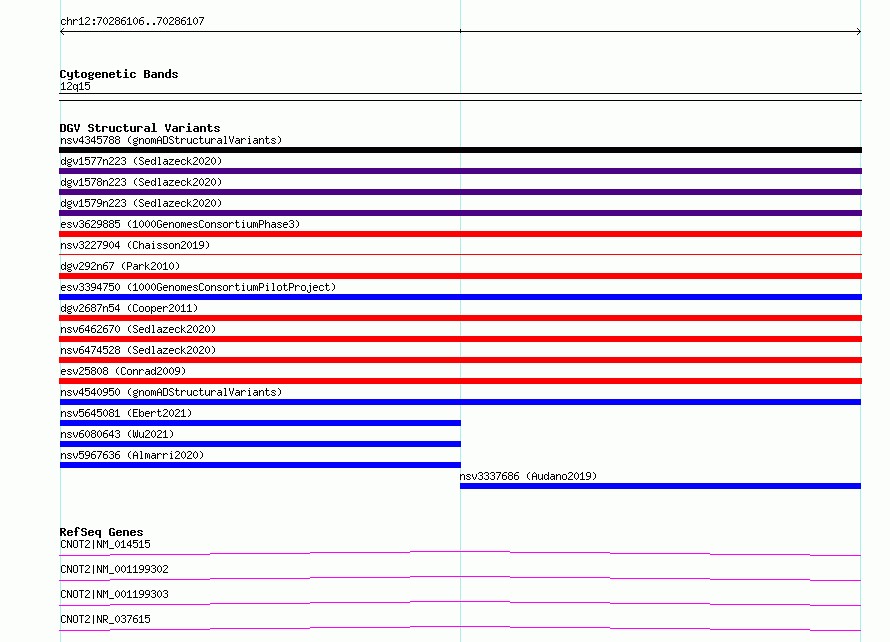Open variant nsv6462670 (Sedlazeck2020)
890x642 pixels.
click(x=138, y=329)
